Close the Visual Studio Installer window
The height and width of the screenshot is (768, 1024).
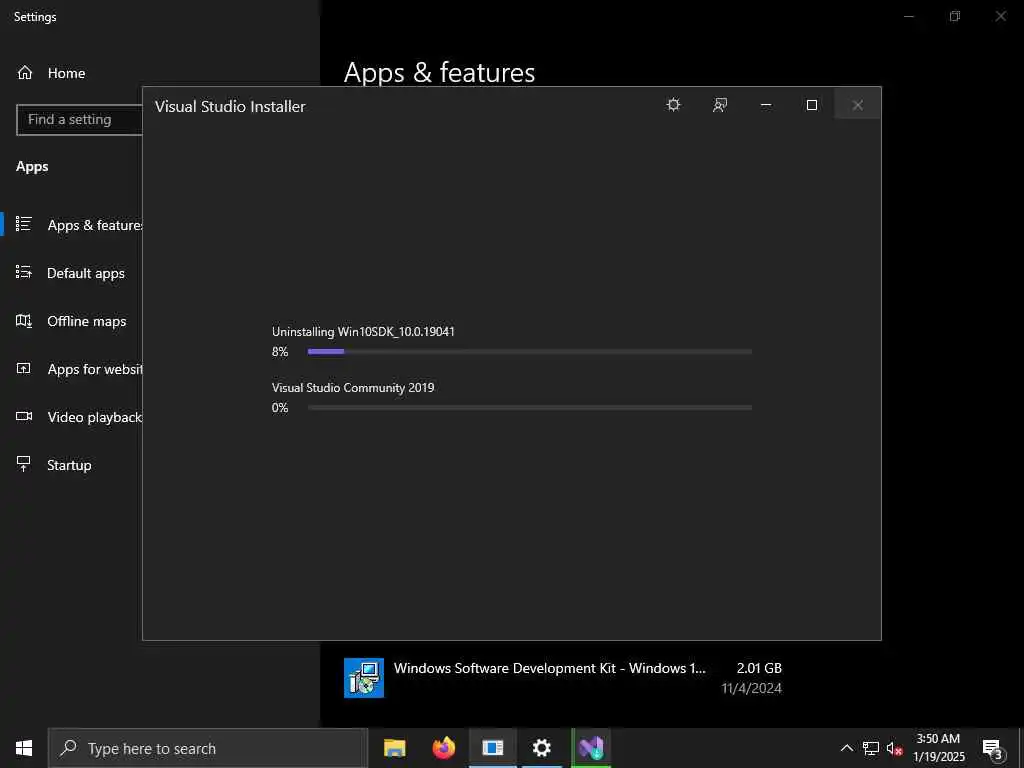click(857, 105)
